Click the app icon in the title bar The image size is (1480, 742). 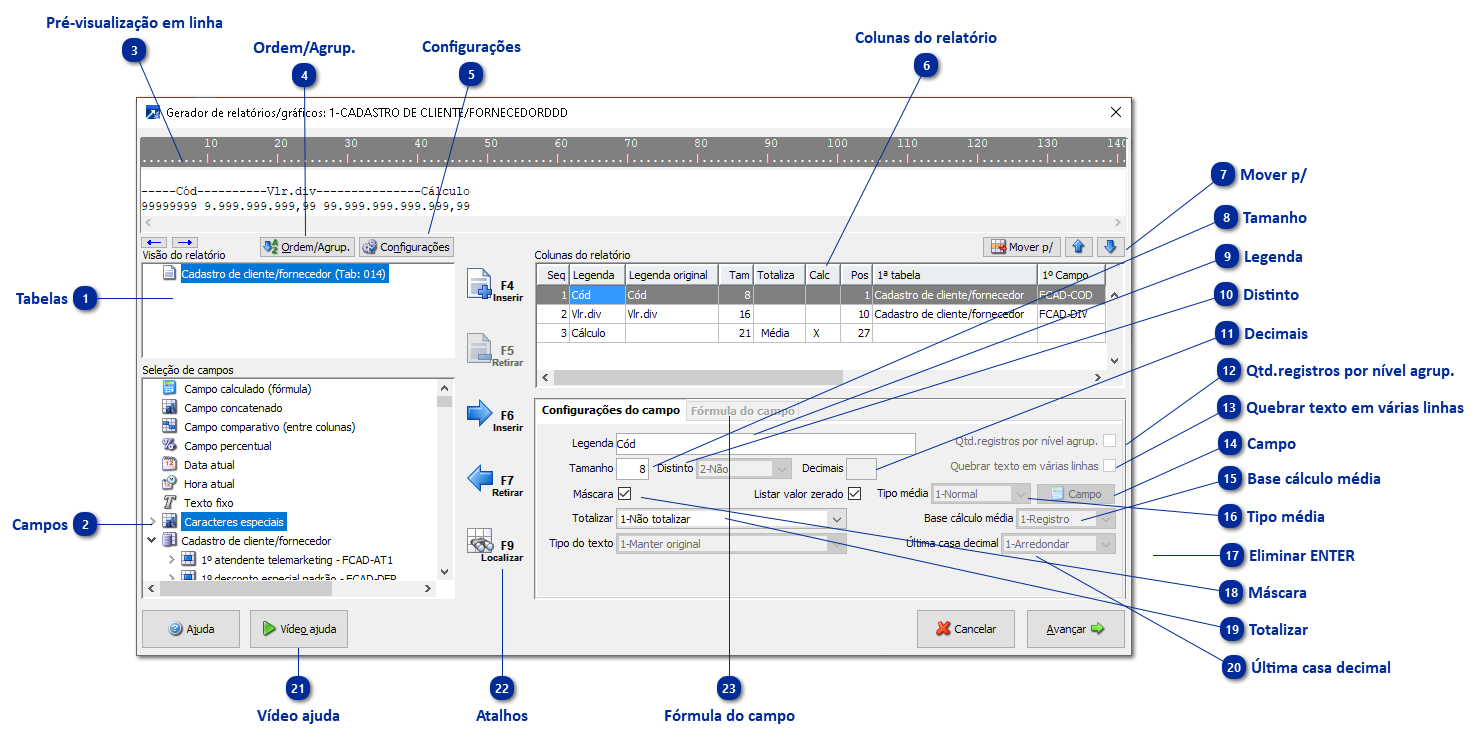pyautogui.click(x=153, y=113)
